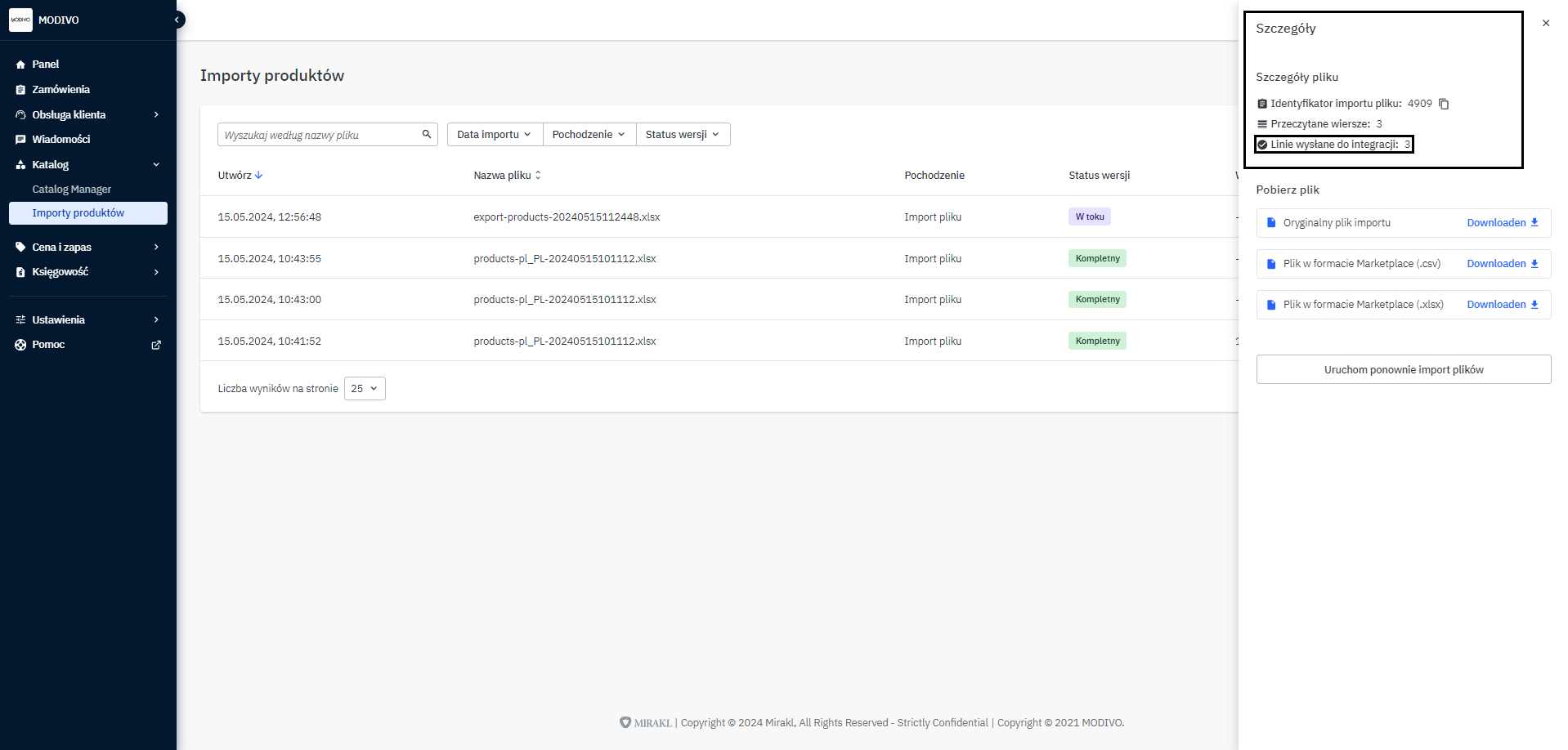This screenshot has height=750, width=1568.
Task: Open Zamówienia in the sidebar
Action: point(60,90)
